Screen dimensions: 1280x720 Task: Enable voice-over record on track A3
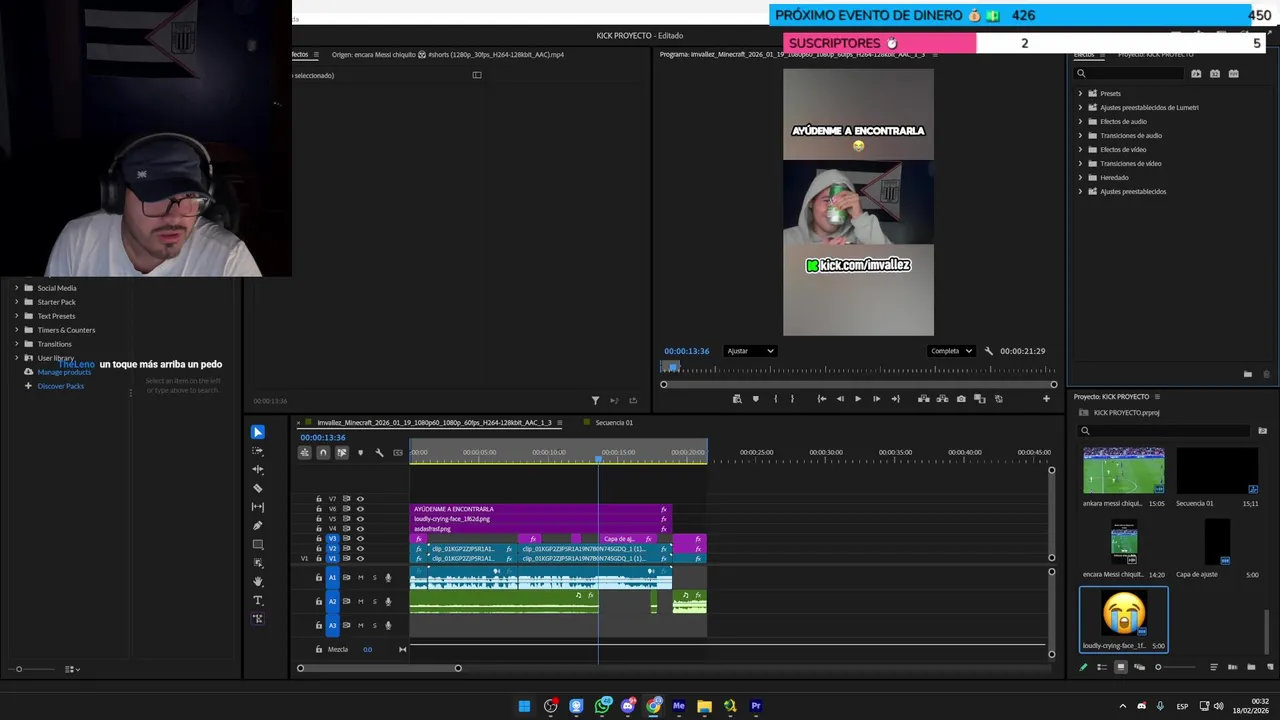[388, 625]
